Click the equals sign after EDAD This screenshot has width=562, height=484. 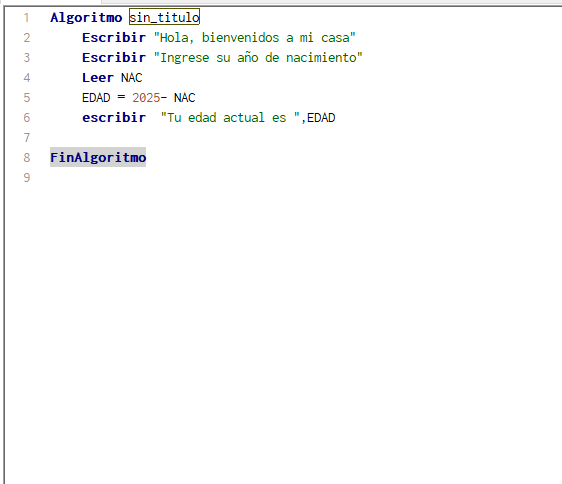click(x=122, y=98)
